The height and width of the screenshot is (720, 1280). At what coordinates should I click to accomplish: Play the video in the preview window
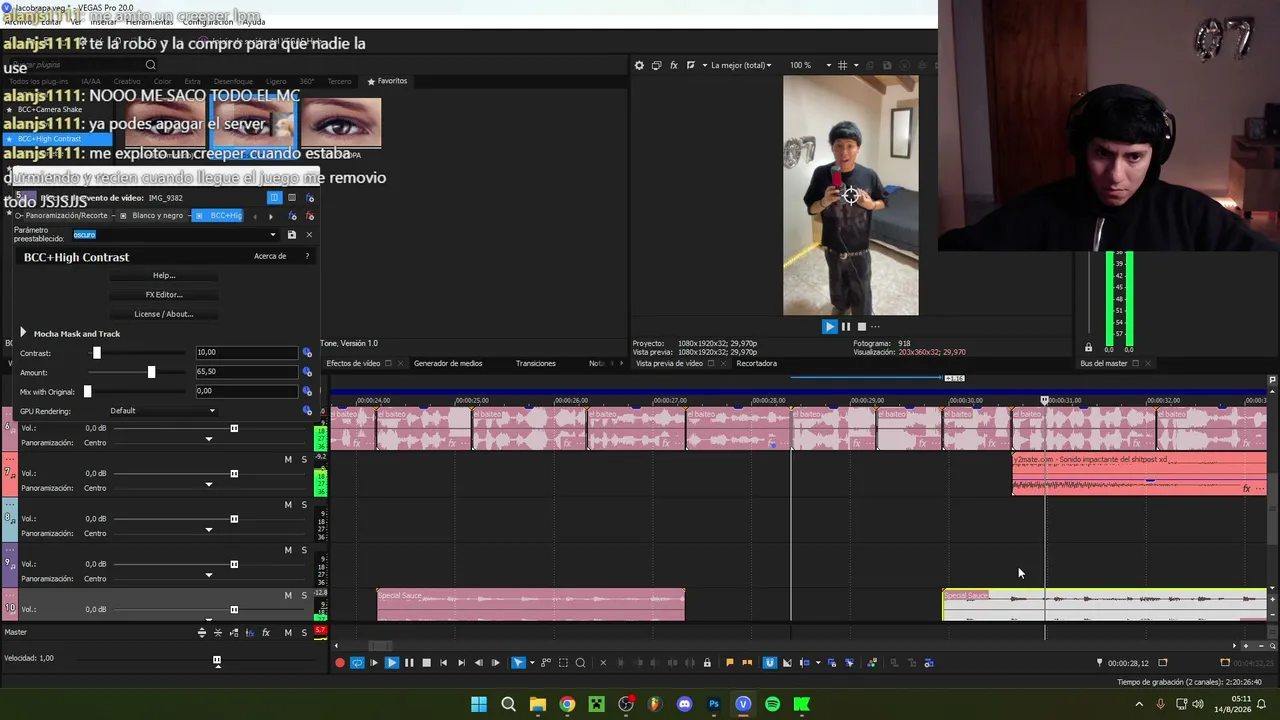coord(829,326)
